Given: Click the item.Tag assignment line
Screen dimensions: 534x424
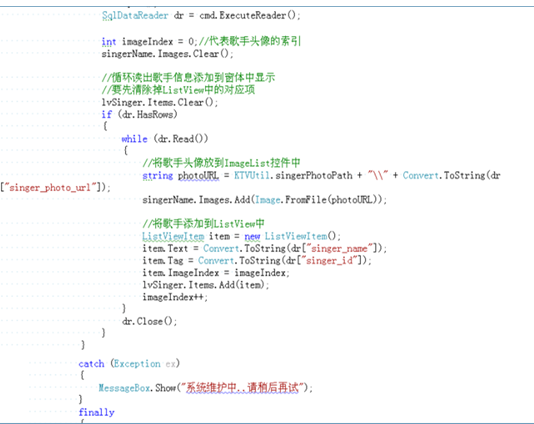Looking at the screenshot, I should (257, 261).
